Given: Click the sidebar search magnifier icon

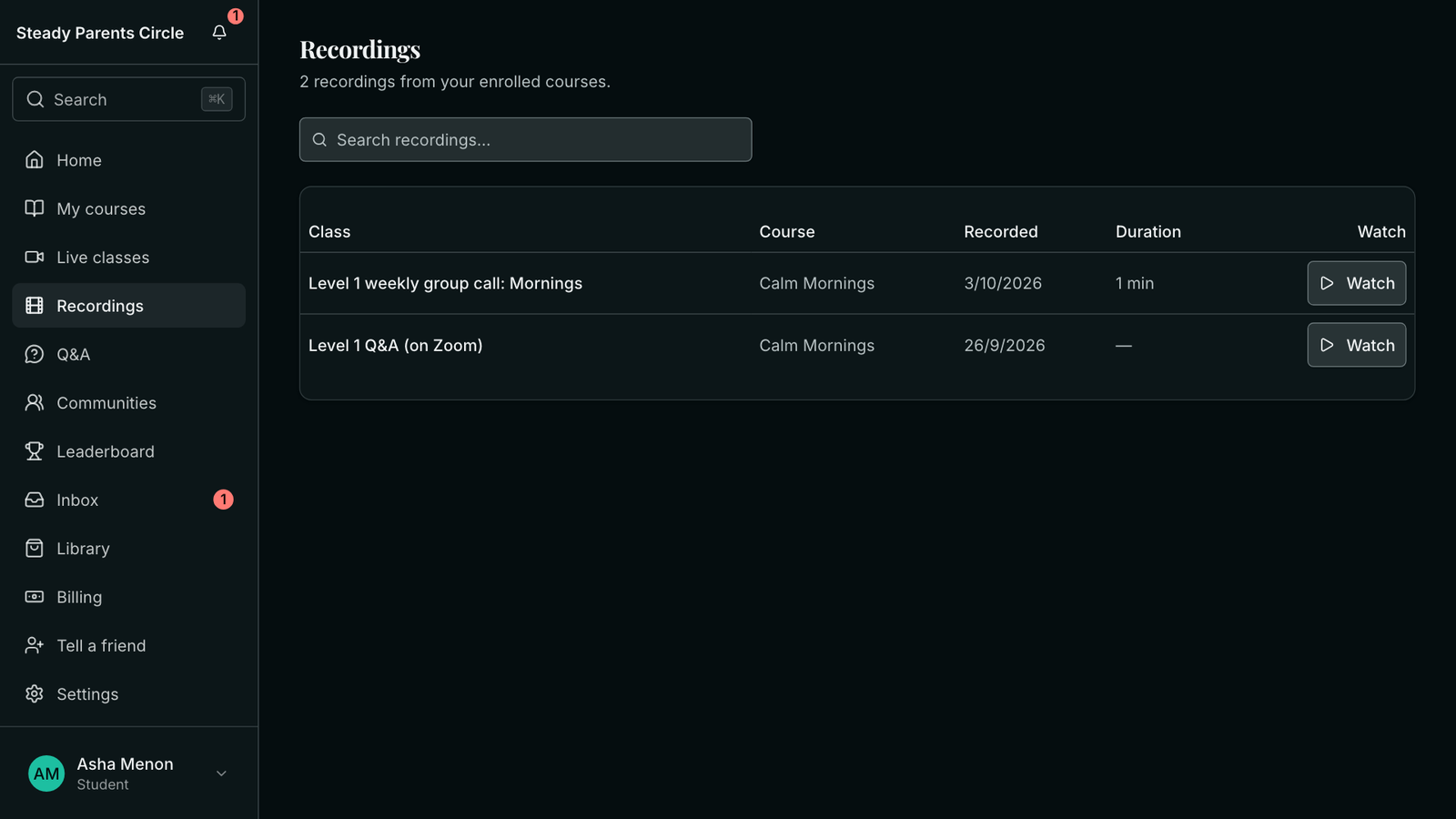Looking at the screenshot, I should (x=35, y=99).
